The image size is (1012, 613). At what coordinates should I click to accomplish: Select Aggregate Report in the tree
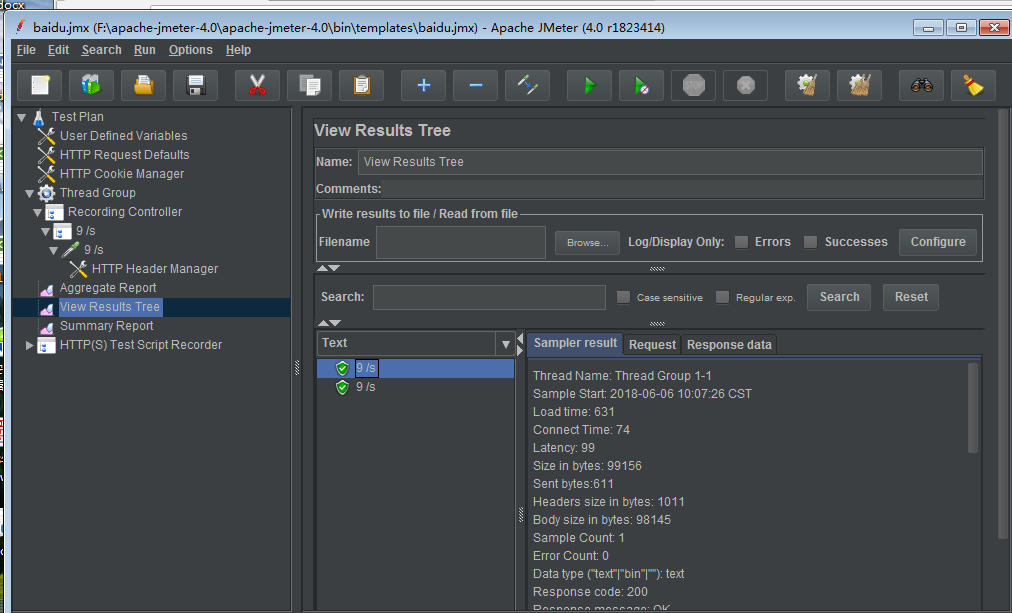pos(108,288)
